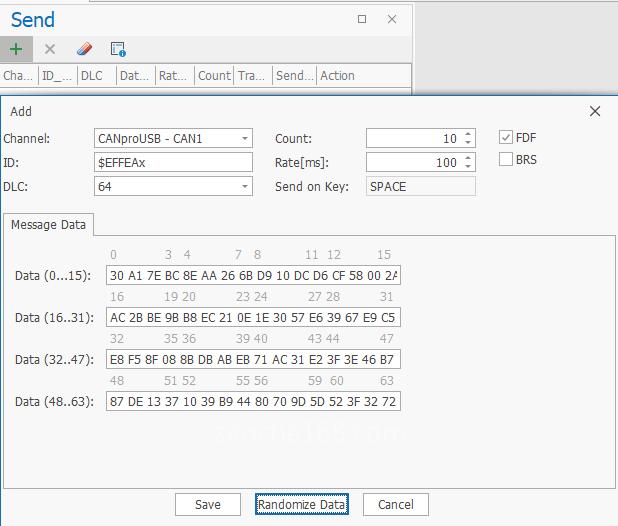Close the Add dialog
The image size is (618, 526).
[x=595, y=112]
